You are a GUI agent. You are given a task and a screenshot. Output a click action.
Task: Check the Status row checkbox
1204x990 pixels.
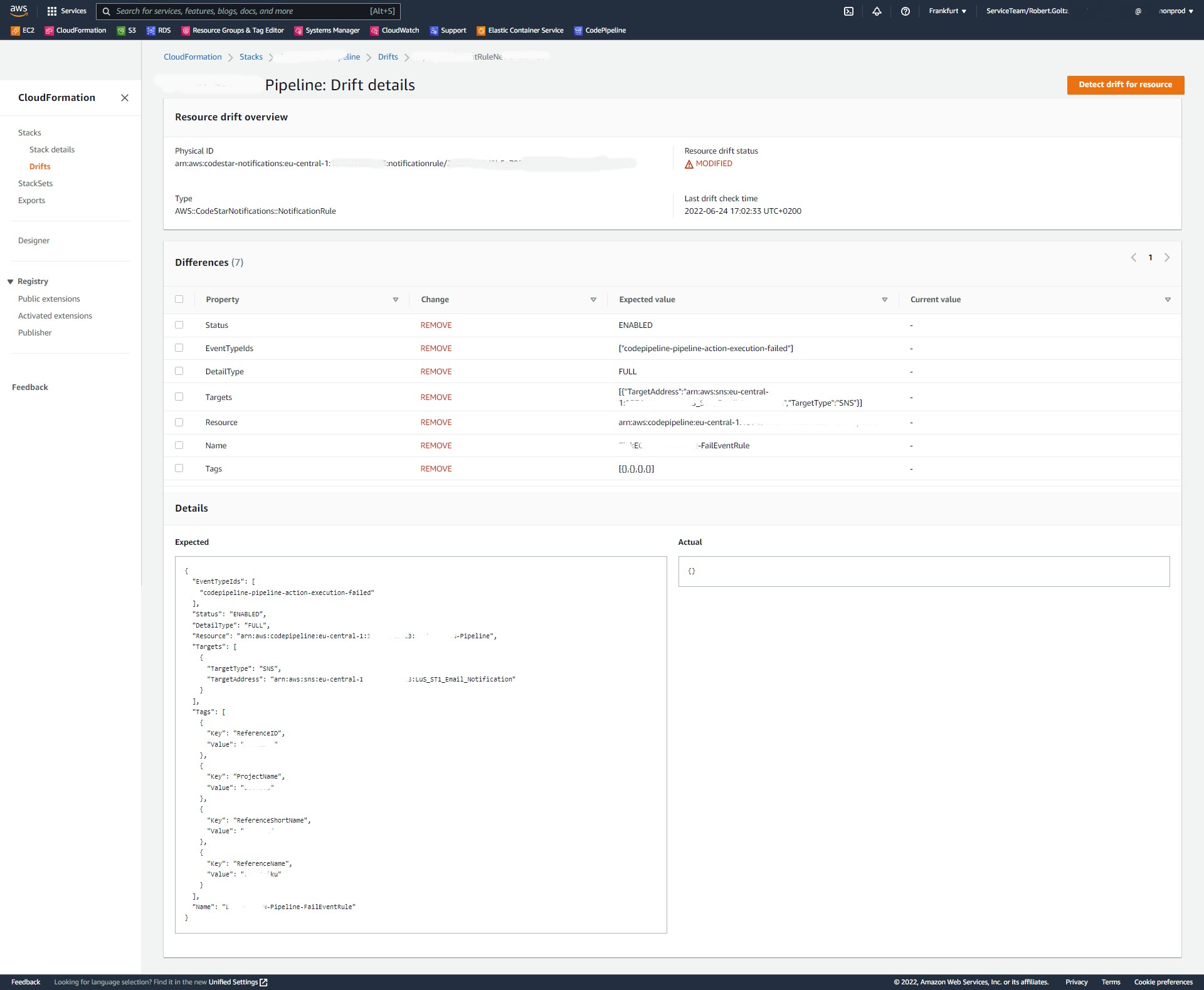tap(180, 325)
